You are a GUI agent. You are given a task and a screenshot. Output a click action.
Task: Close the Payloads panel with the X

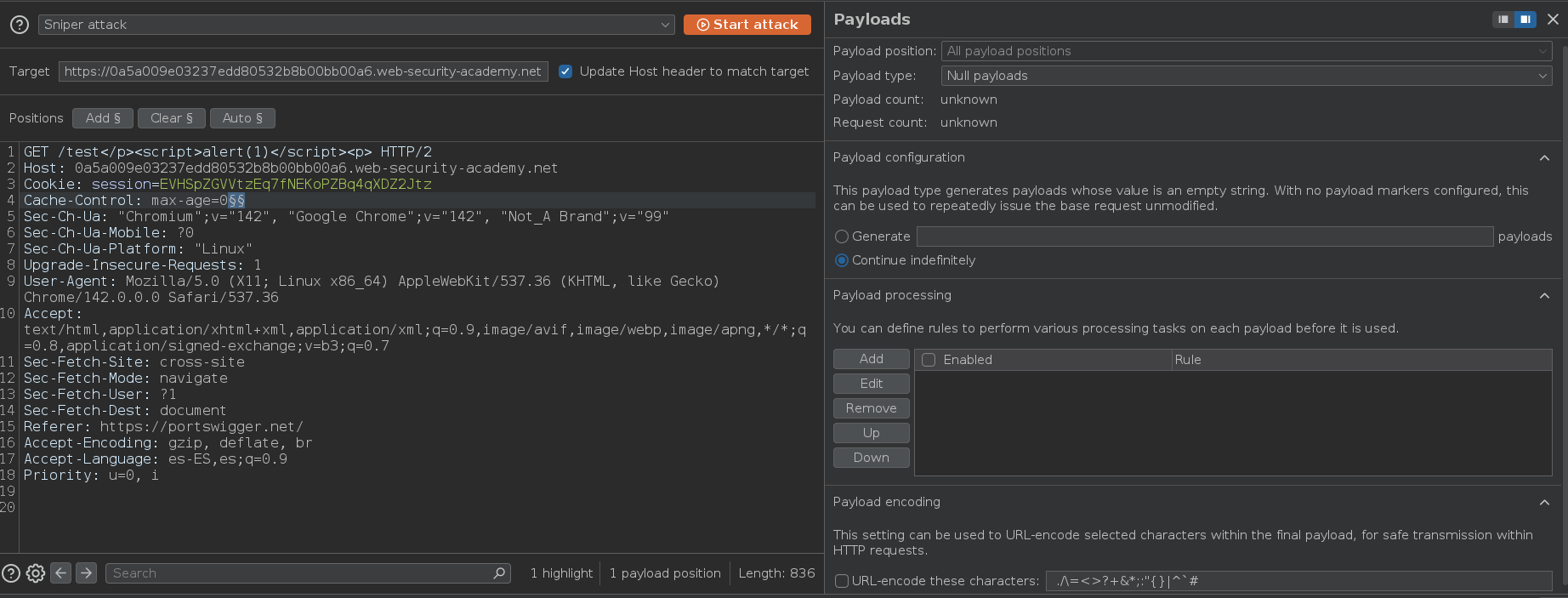pos(1553,20)
